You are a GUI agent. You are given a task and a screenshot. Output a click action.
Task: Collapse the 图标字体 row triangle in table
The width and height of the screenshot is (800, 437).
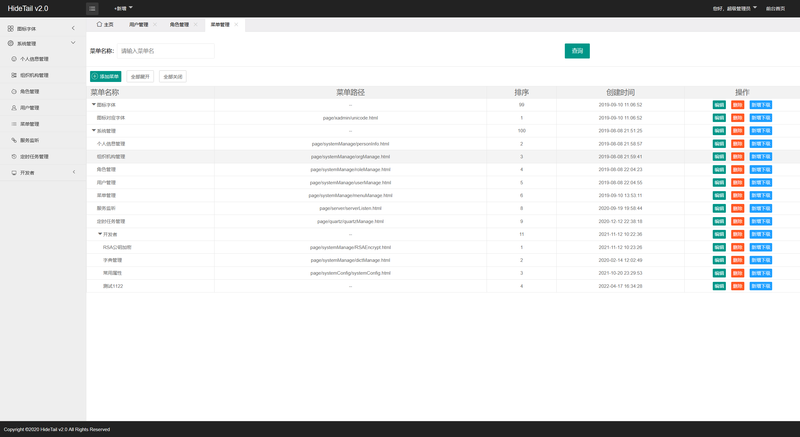tap(94, 105)
